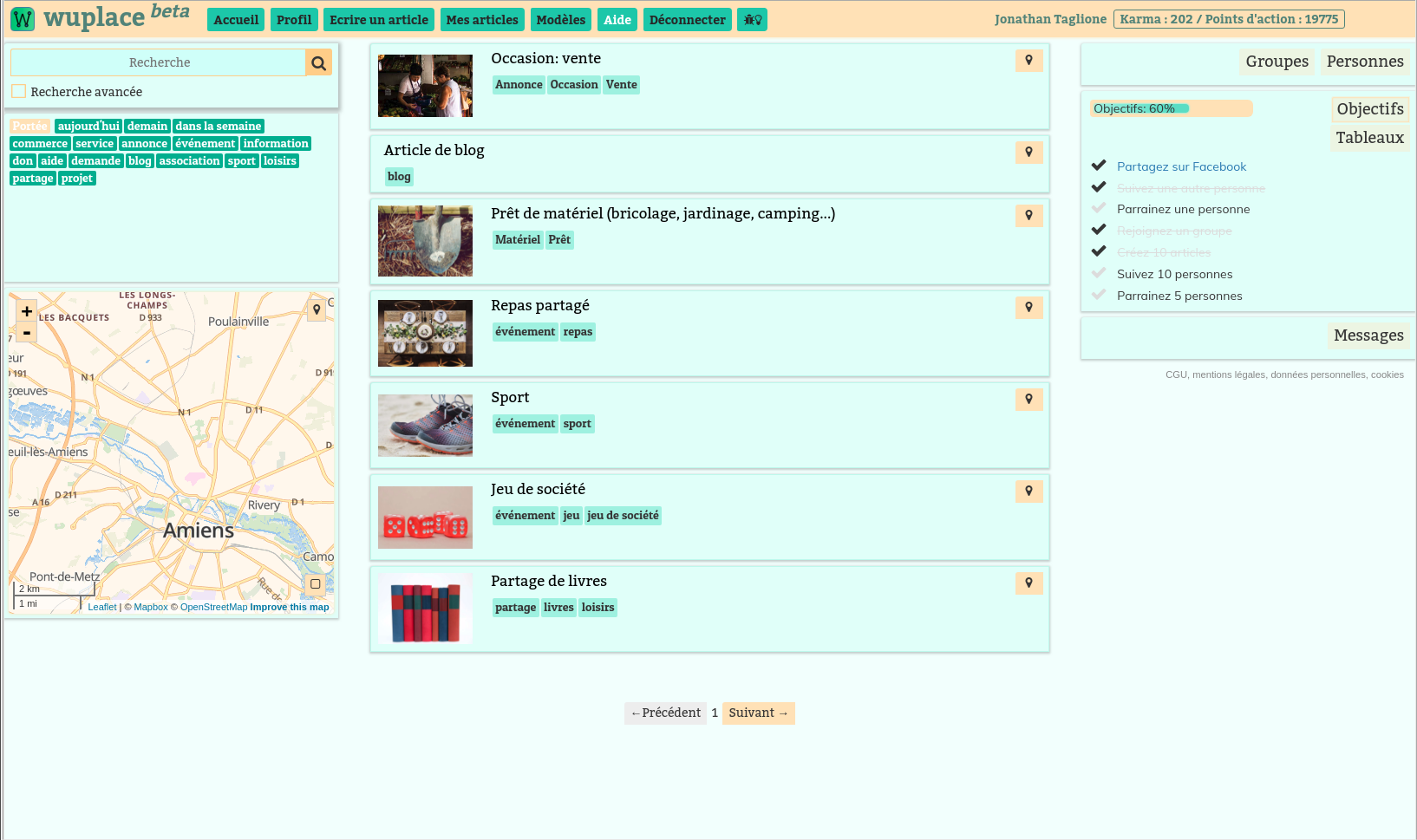Screen dimensions: 1417x840
Task: Expand the Groupes panel
Action: point(1277,62)
